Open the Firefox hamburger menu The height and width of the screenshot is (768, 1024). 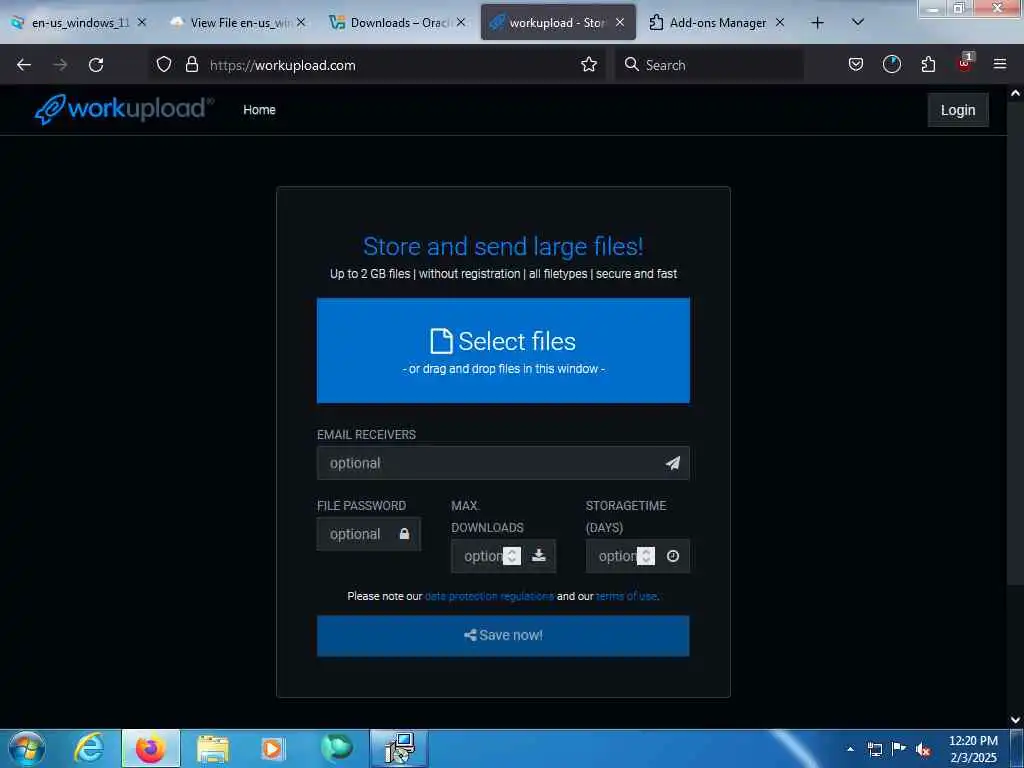(x=999, y=65)
